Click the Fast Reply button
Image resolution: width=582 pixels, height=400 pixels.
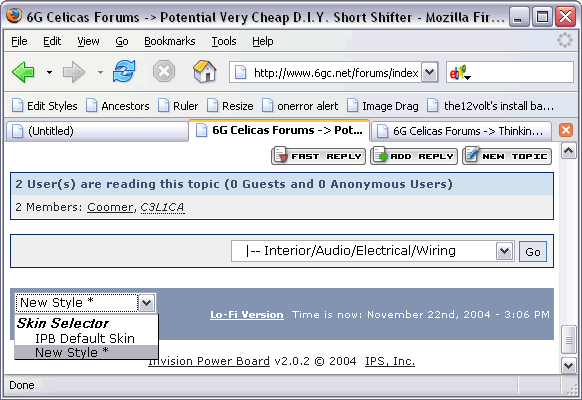[318, 156]
